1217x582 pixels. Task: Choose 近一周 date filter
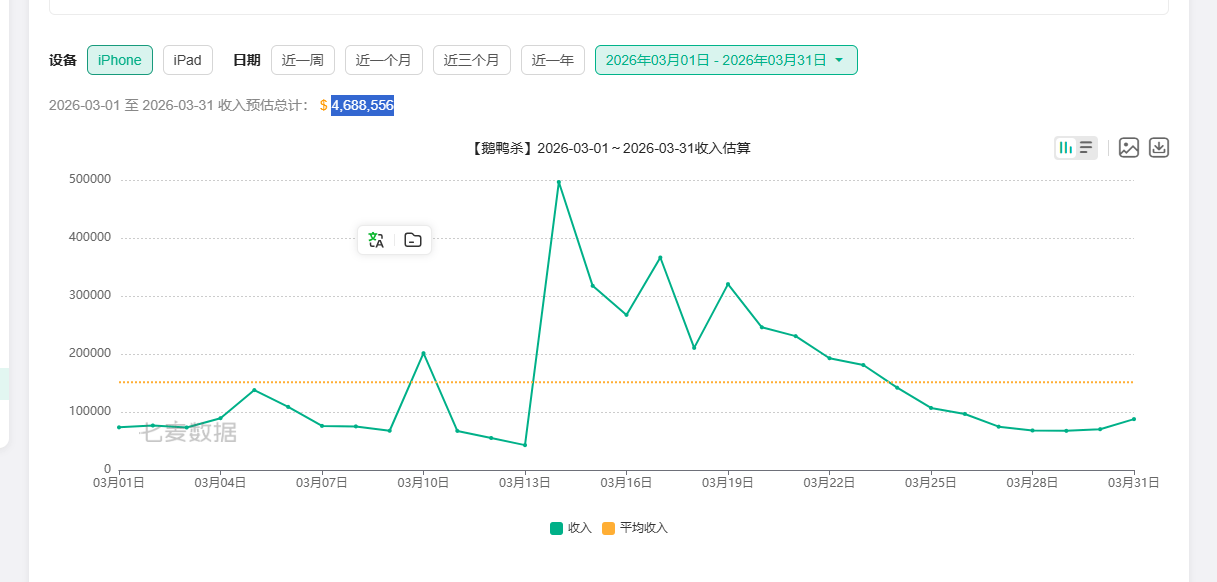303,60
